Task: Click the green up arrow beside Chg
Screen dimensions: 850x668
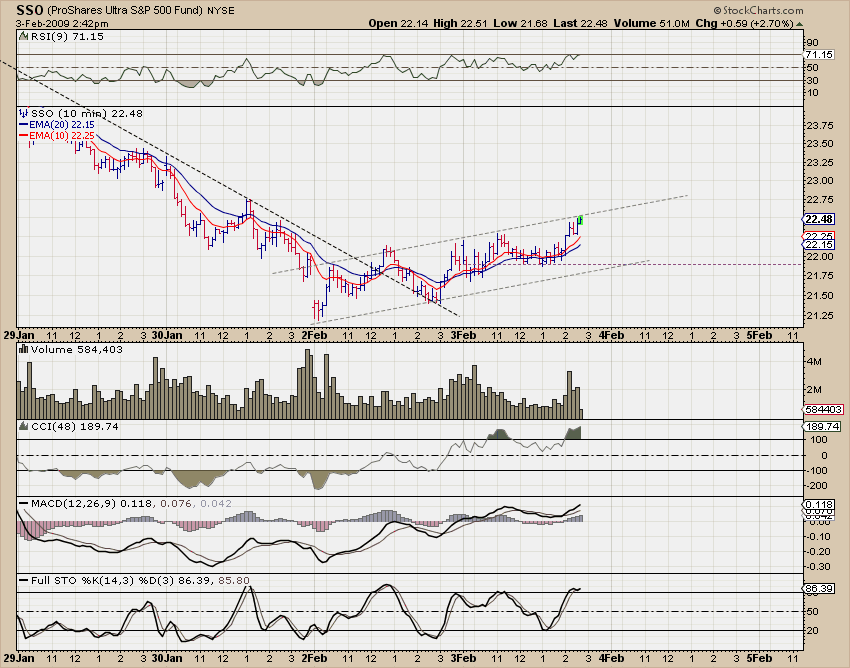Action: [800, 24]
